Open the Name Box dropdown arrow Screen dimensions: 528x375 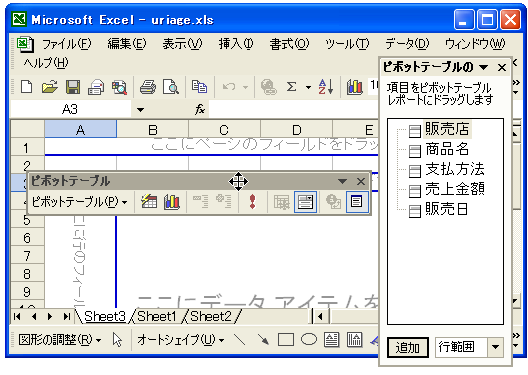pos(140,109)
